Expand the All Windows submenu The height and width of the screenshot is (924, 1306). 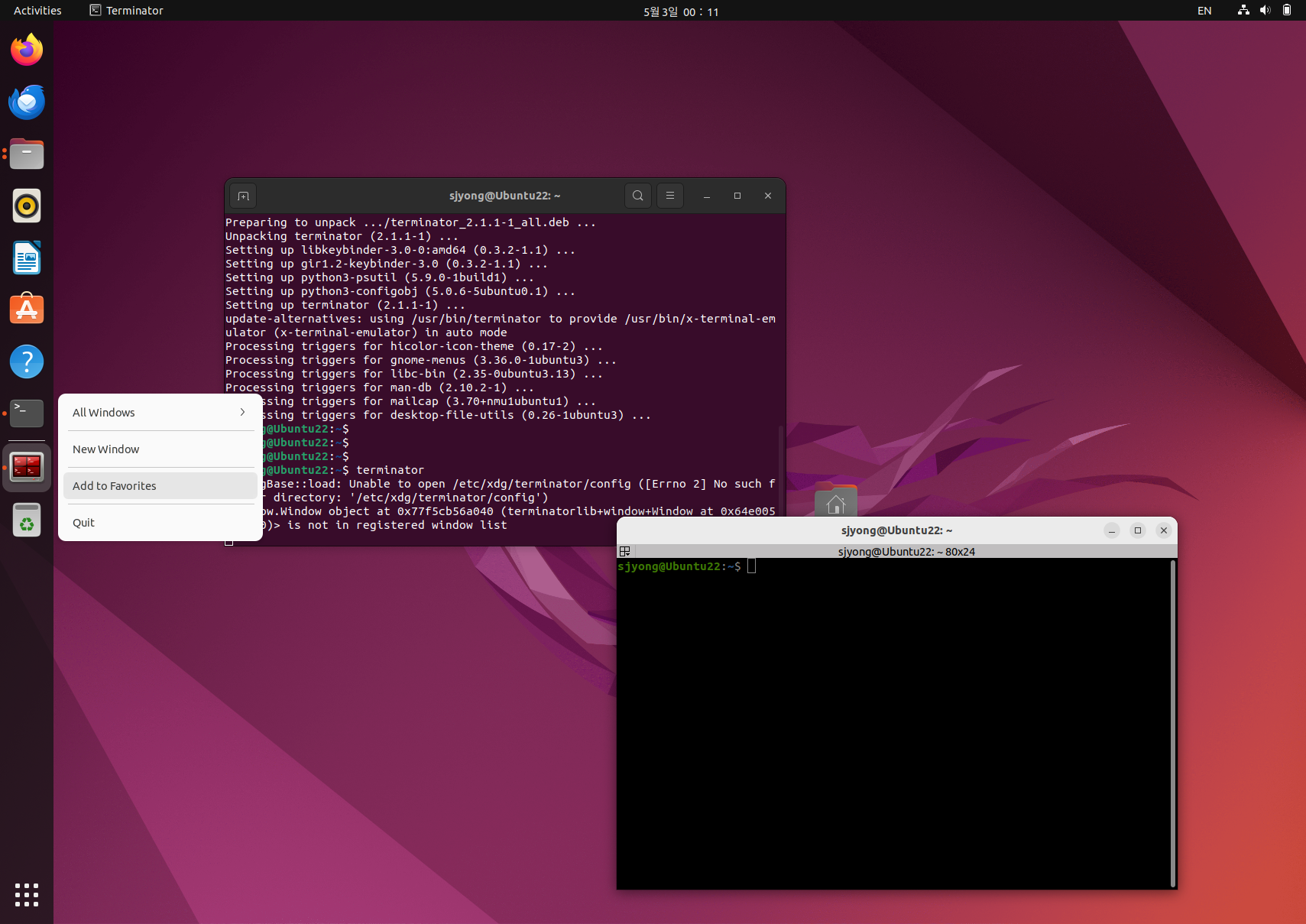pos(160,413)
